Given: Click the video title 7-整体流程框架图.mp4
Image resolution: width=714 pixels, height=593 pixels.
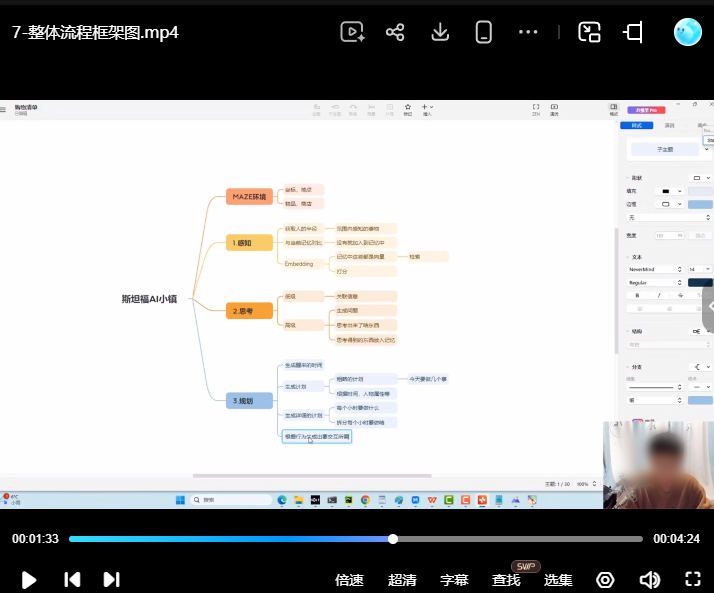Looking at the screenshot, I should 95,32.
